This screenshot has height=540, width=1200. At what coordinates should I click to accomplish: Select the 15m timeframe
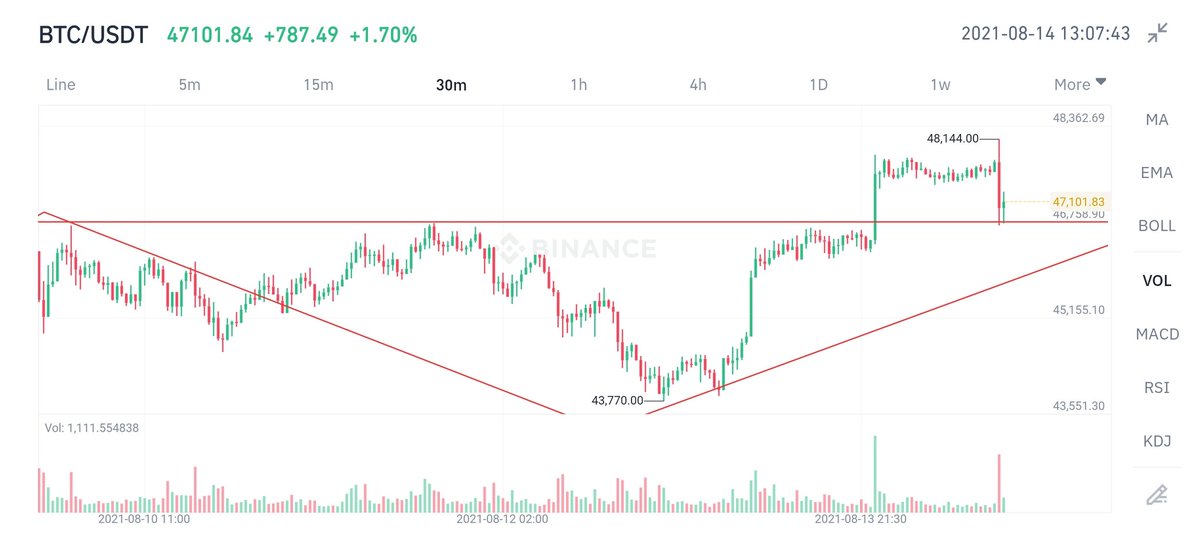[x=318, y=85]
